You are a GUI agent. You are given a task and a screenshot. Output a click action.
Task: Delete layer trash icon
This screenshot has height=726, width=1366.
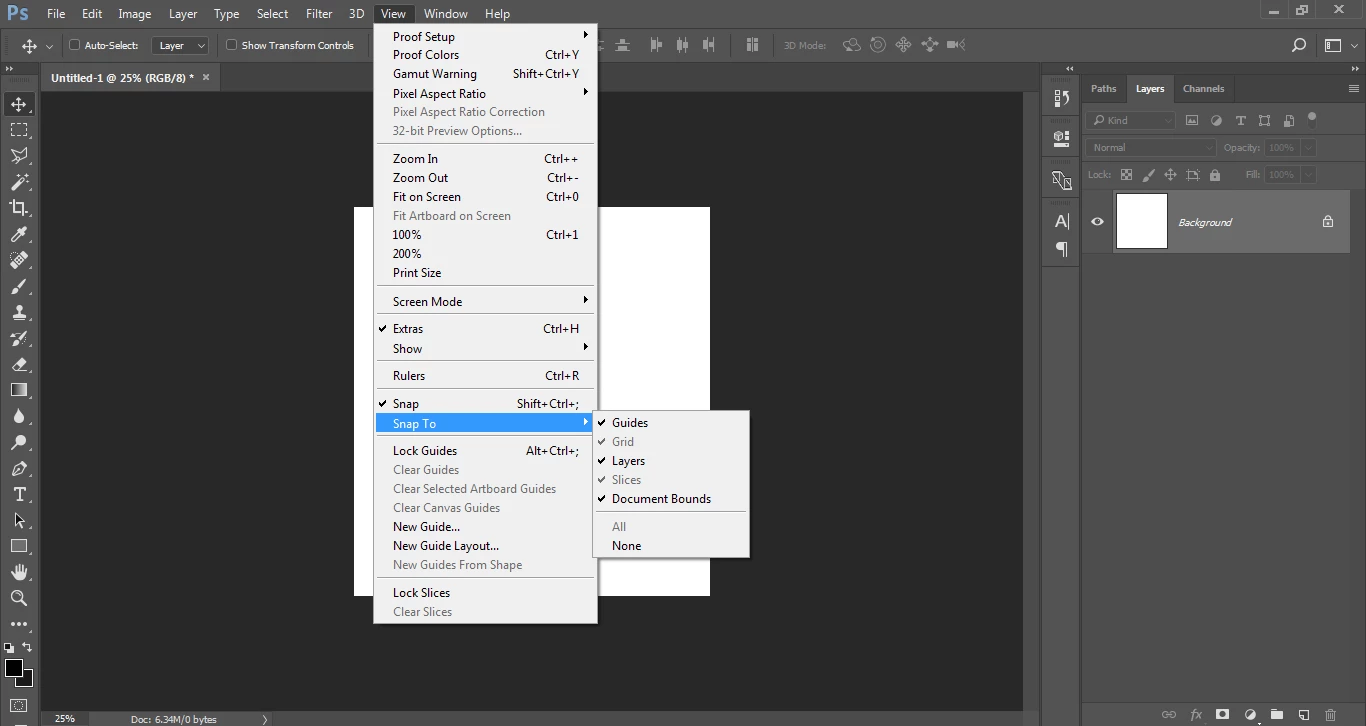click(1331, 715)
